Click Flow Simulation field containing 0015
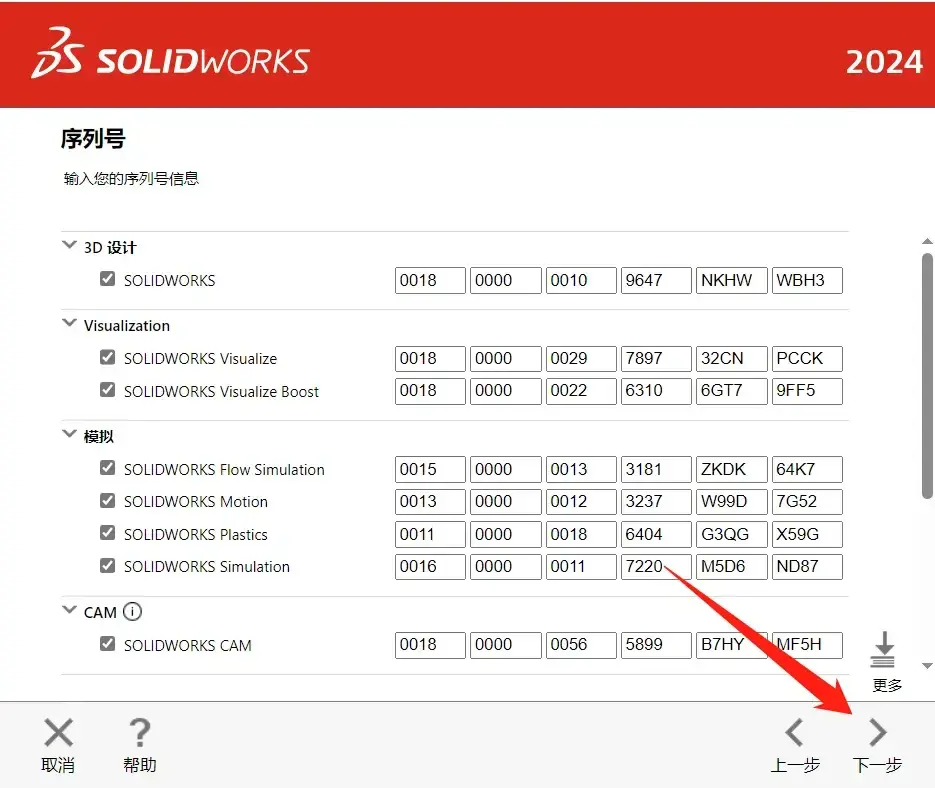This screenshot has width=935, height=788. (430, 469)
